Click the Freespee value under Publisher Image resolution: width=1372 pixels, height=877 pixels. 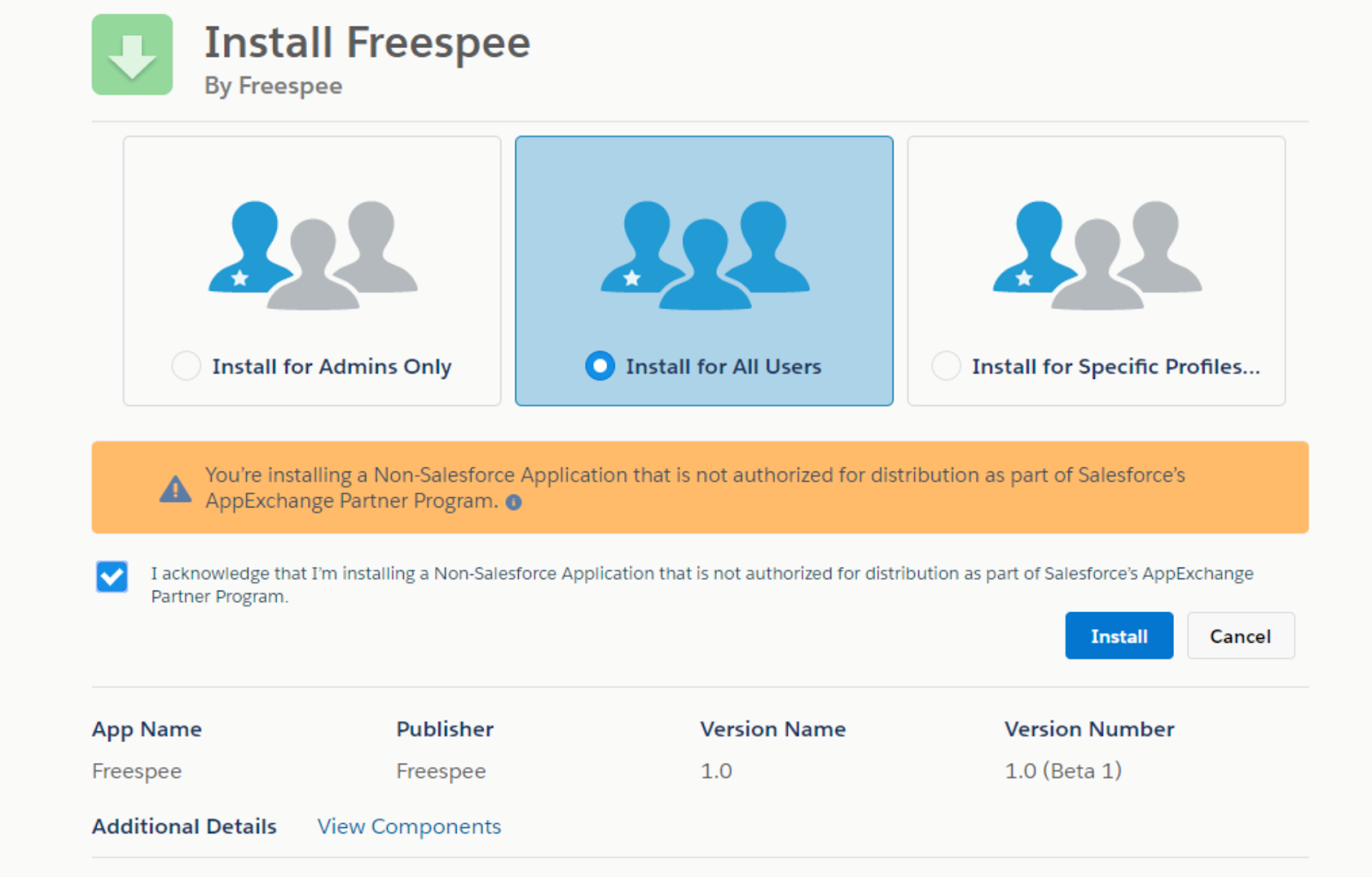pyautogui.click(x=441, y=772)
